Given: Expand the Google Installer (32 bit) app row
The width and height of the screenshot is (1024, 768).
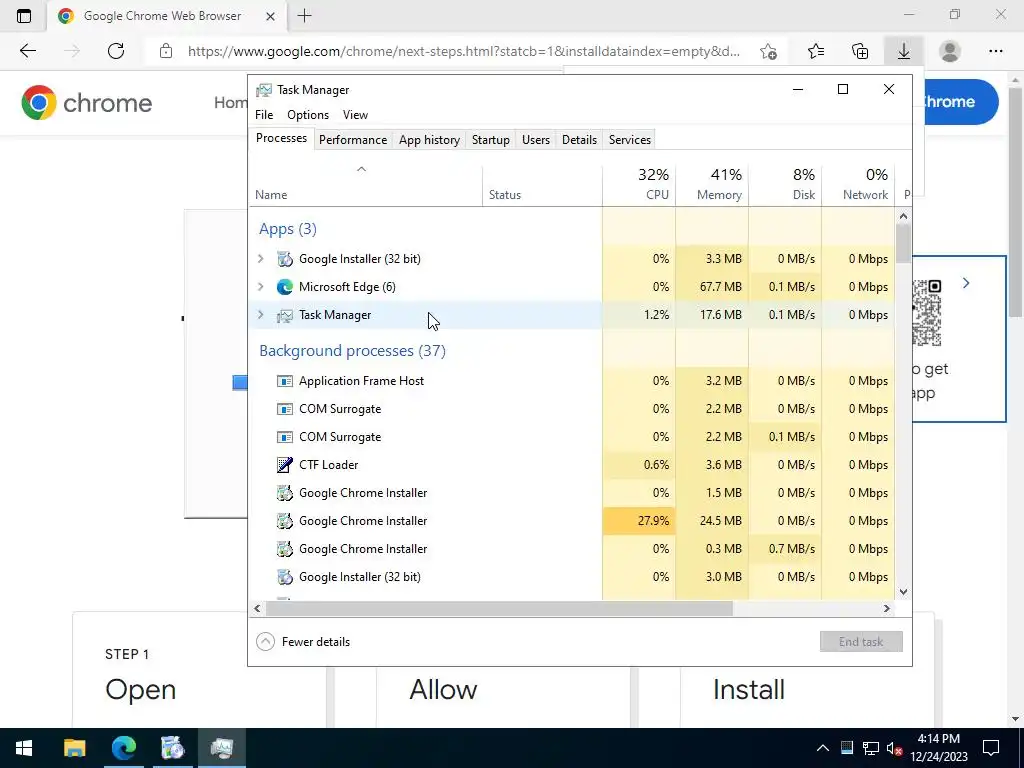Looking at the screenshot, I should coord(261,259).
